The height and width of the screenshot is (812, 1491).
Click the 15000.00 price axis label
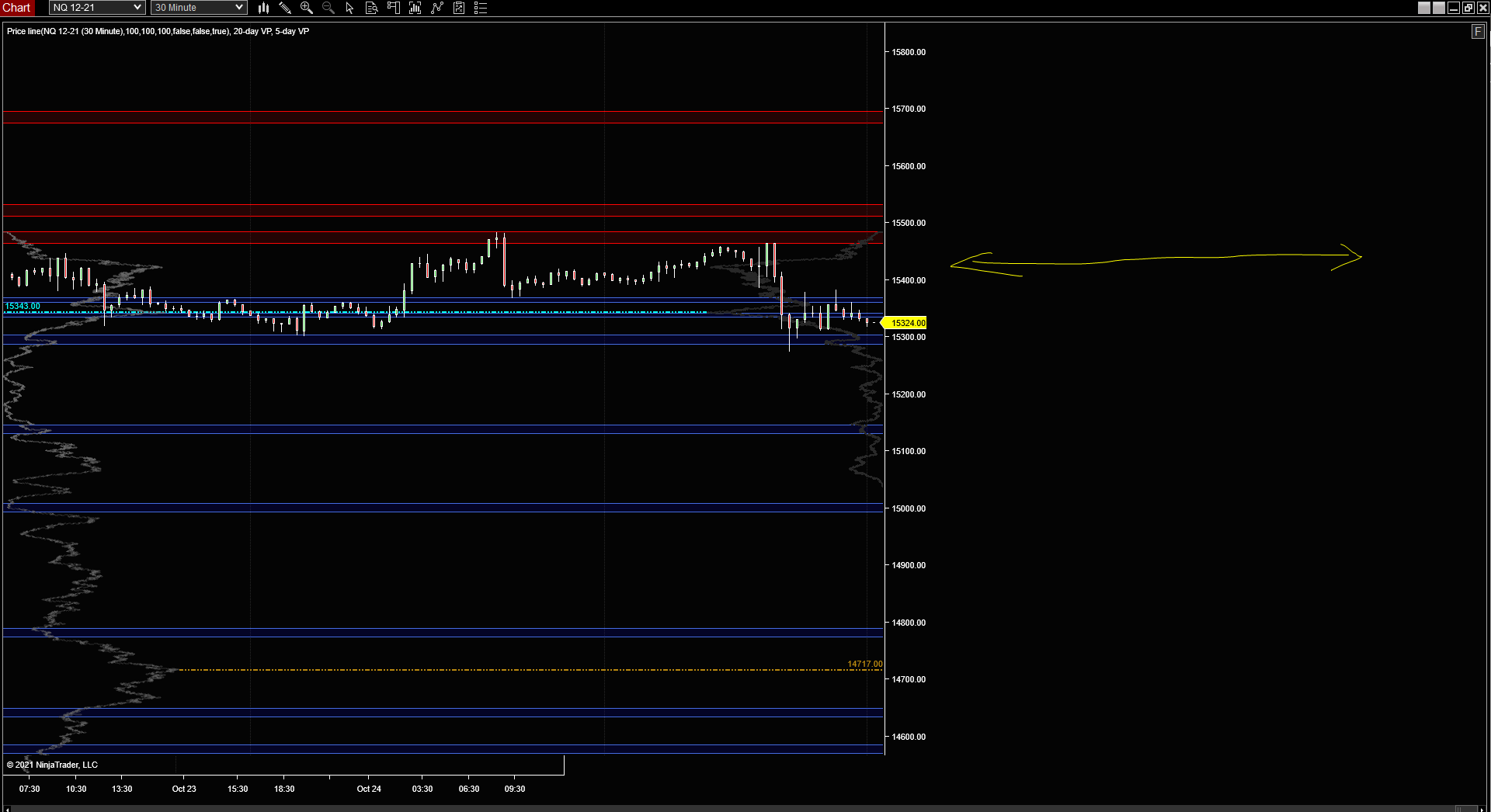[909, 508]
